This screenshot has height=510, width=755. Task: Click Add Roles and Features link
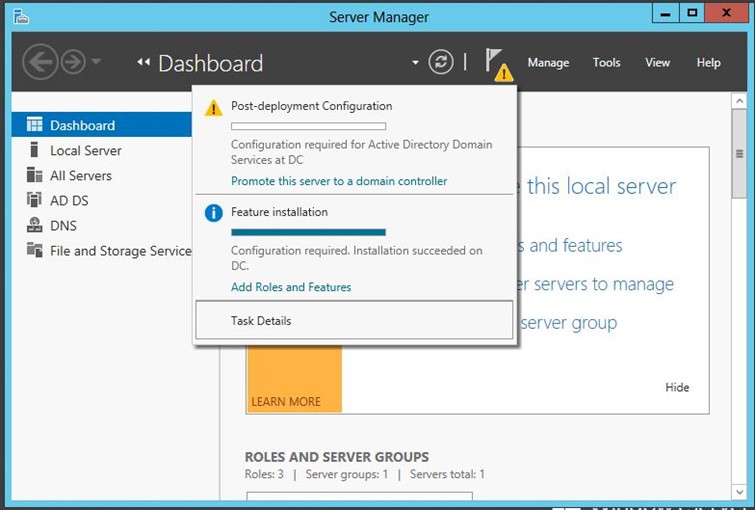click(x=291, y=287)
